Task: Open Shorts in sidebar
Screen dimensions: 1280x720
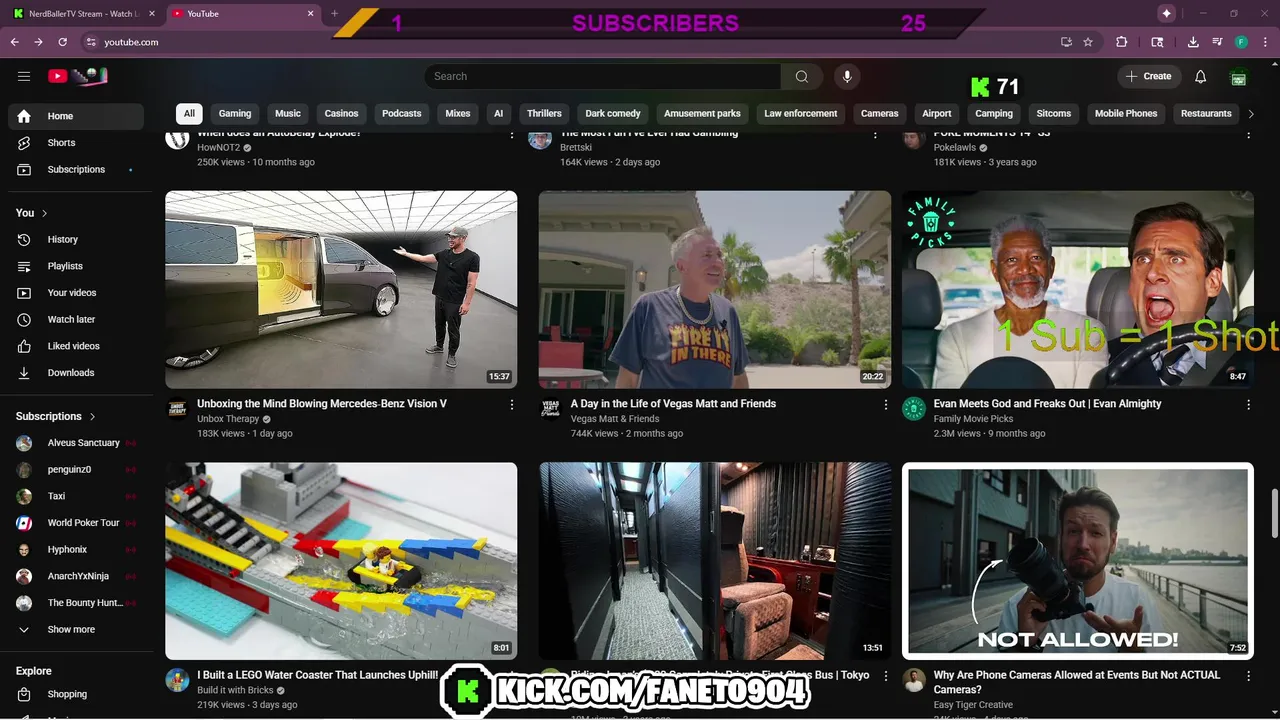Action: [76, 143]
